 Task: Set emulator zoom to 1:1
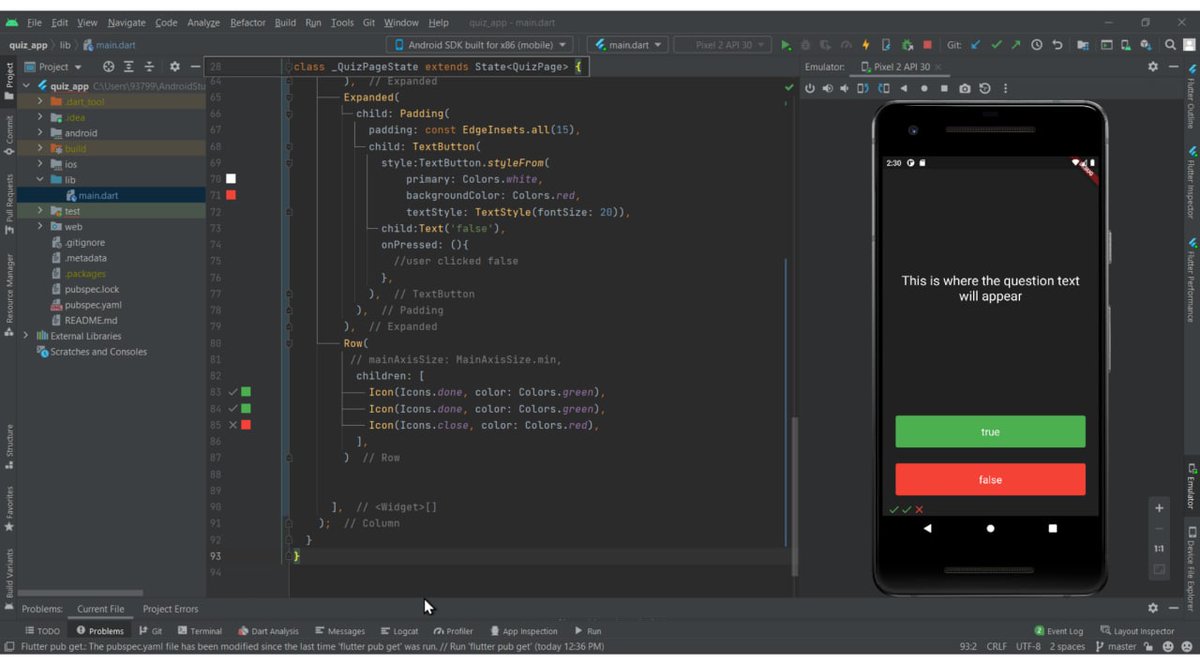point(1159,548)
